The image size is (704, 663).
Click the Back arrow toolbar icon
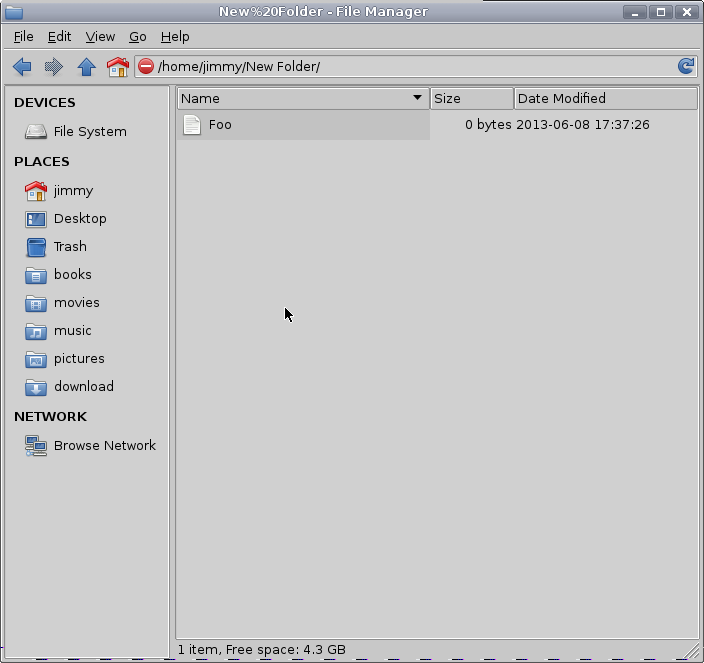pyautogui.click(x=22, y=67)
